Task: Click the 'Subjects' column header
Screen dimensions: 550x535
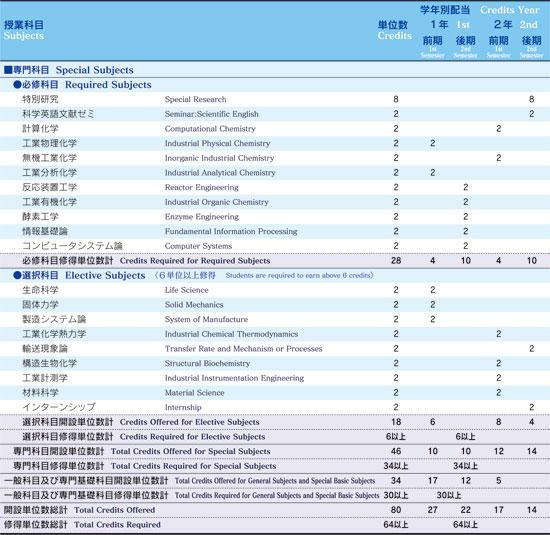Action: (24, 36)
